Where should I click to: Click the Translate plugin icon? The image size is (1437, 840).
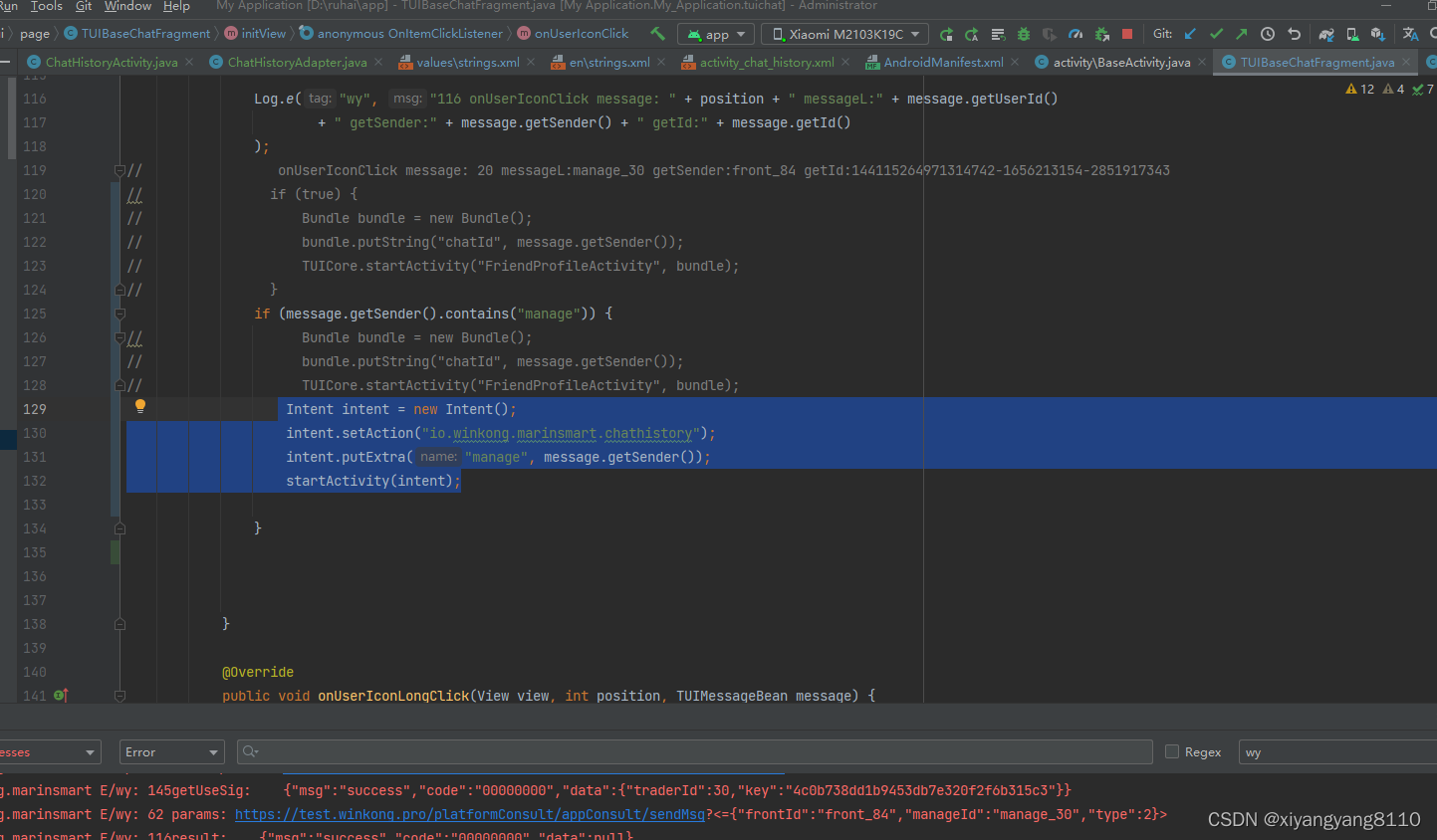click(1411, 34)
